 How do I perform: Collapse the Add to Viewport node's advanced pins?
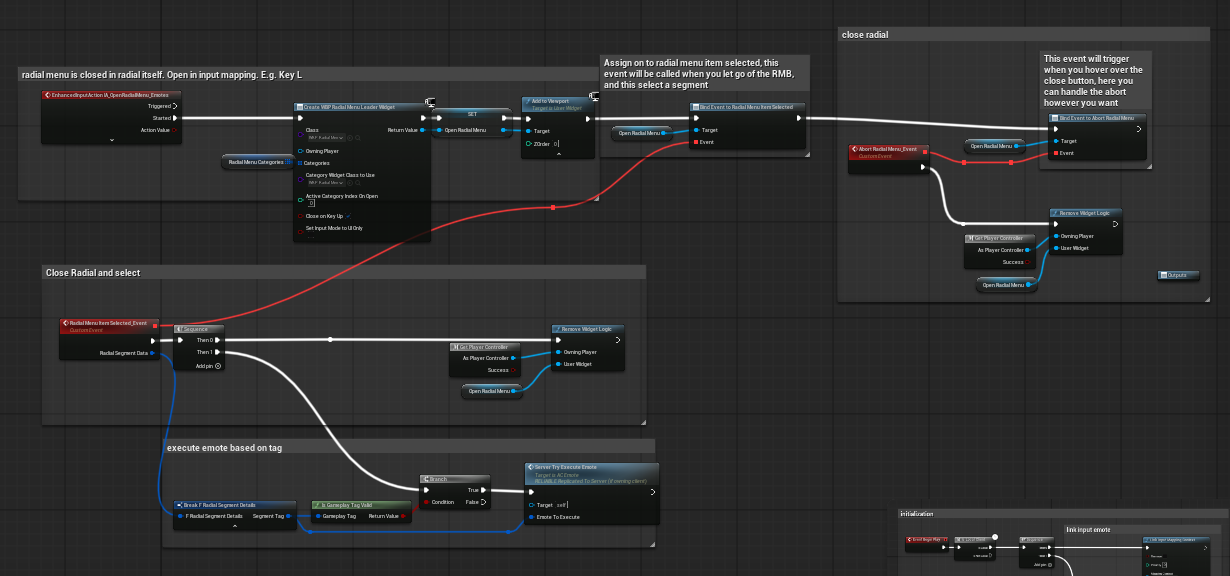coord(558,154)
